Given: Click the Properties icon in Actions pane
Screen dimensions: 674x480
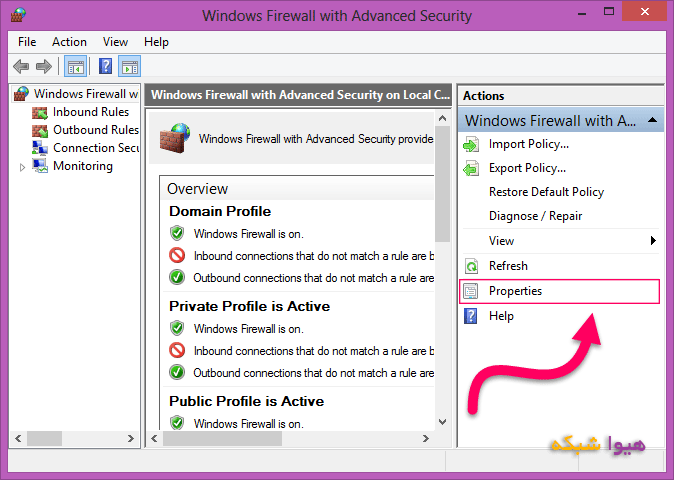Looking at the screenshot, I should pos(471,291).
